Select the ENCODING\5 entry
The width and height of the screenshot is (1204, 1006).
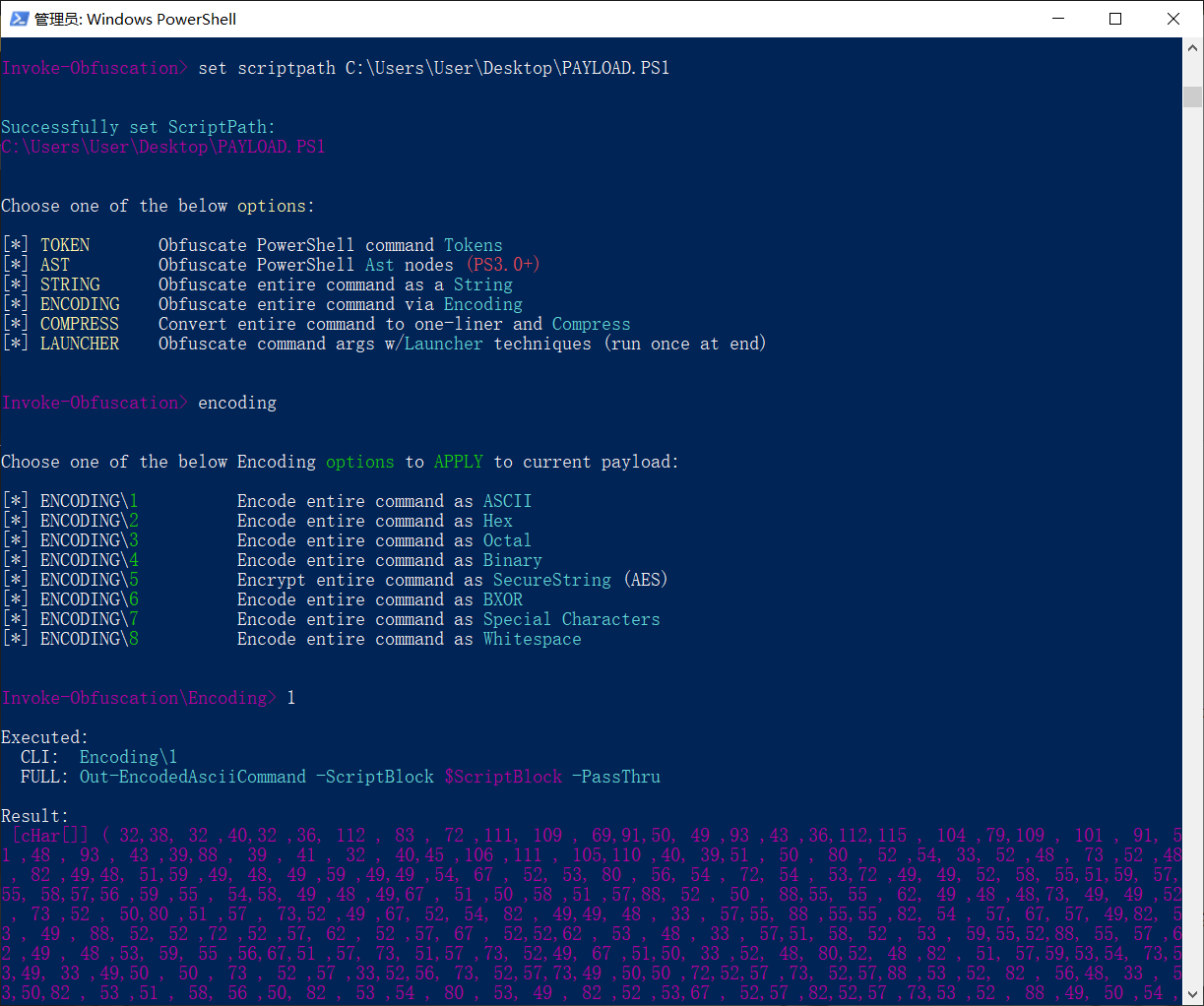pos(90,580)
